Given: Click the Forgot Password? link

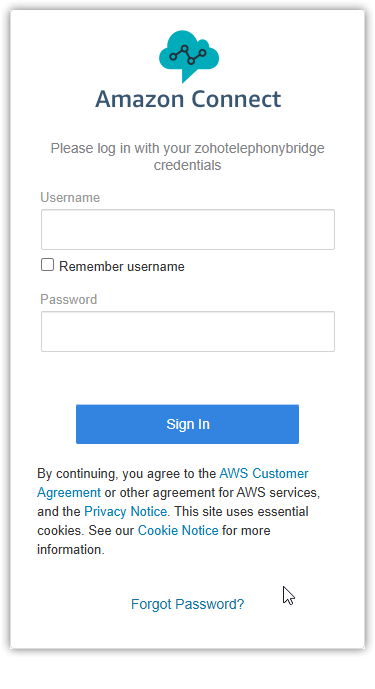Looking at the screenshot, I should (187, 604).
